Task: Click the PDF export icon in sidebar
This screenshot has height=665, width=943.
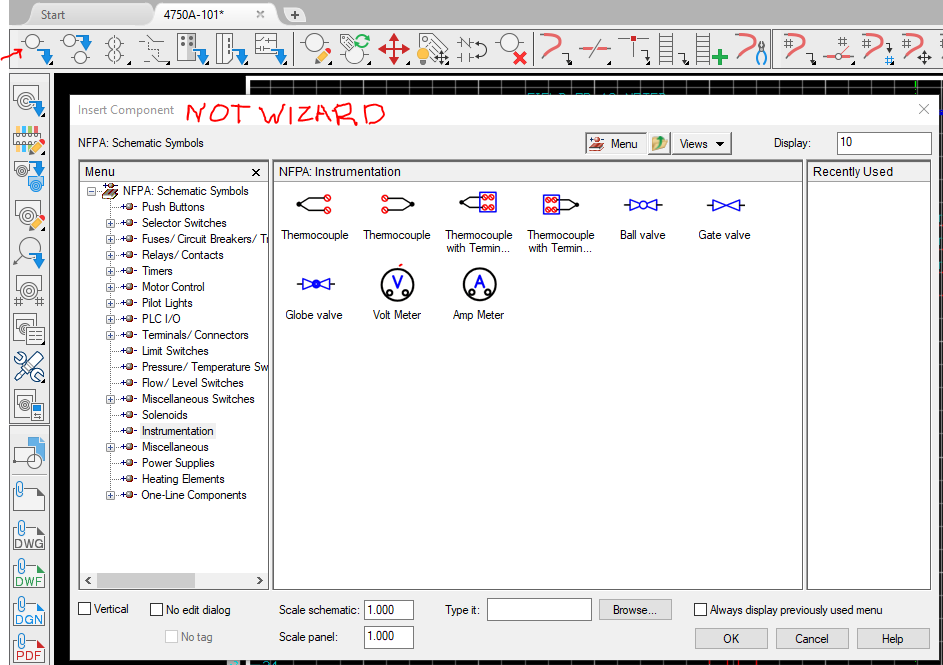Action: [x=27, y=651]
